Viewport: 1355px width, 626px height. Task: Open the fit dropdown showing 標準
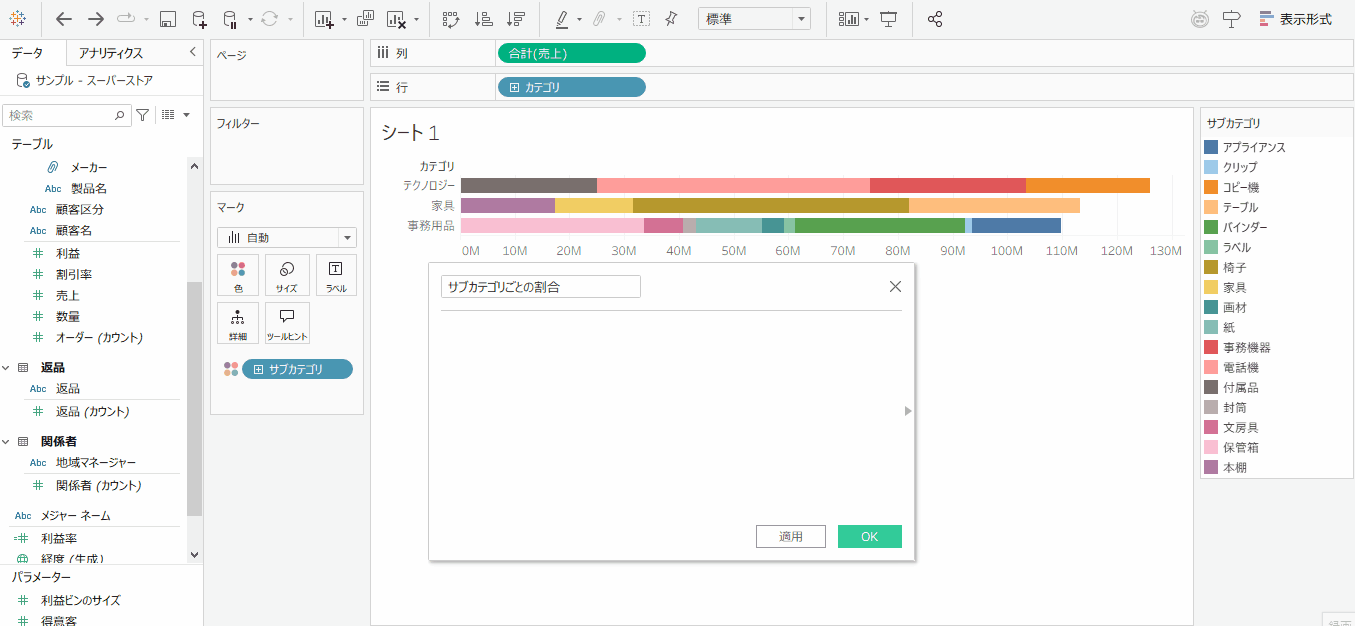click(x=754, y=19)
